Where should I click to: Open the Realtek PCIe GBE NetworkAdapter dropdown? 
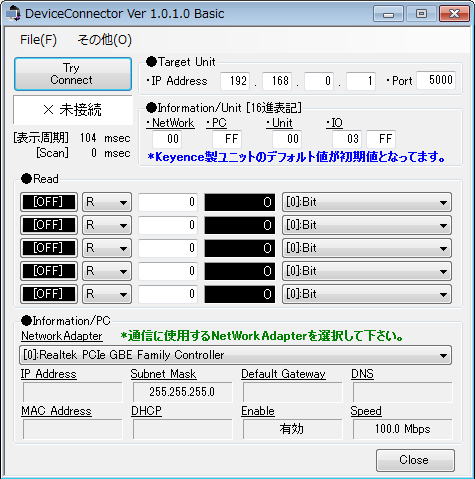pyautogui.click(x=236, y=355)
